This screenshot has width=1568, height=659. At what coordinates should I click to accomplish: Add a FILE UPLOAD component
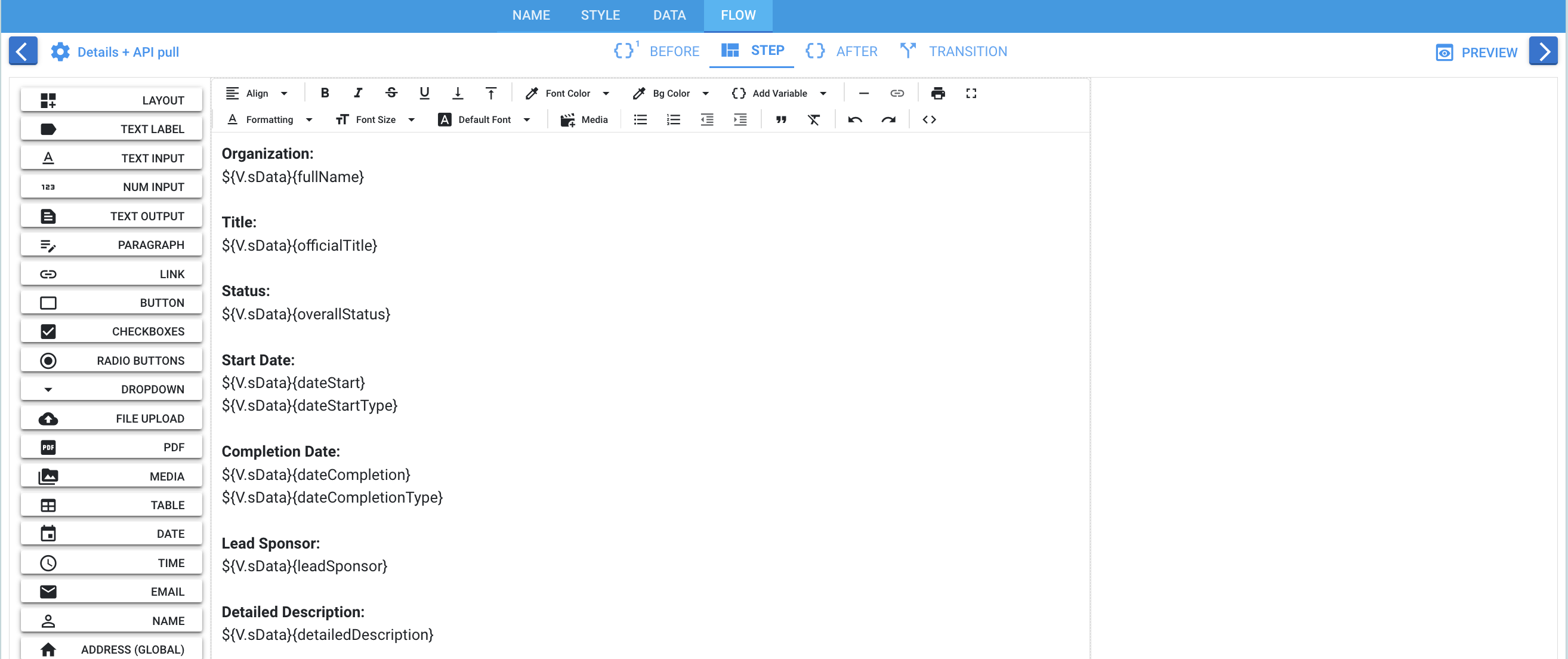pos(112,418)
